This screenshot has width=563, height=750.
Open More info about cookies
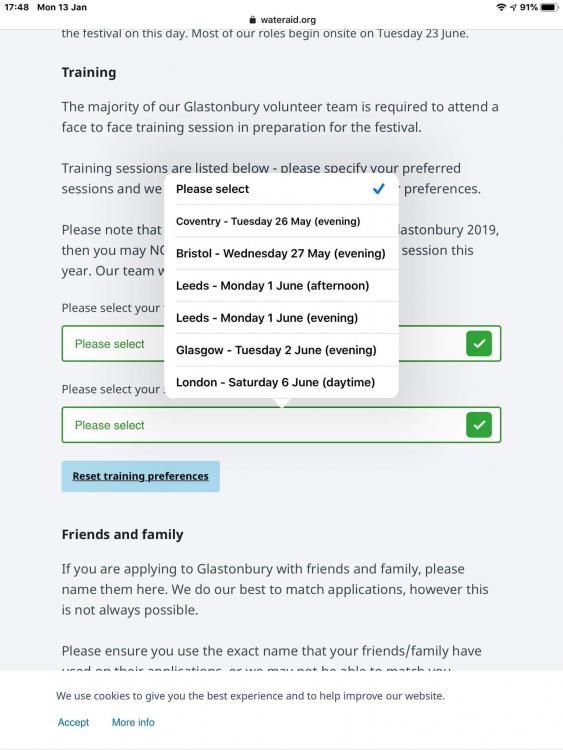tap(133, 722)
